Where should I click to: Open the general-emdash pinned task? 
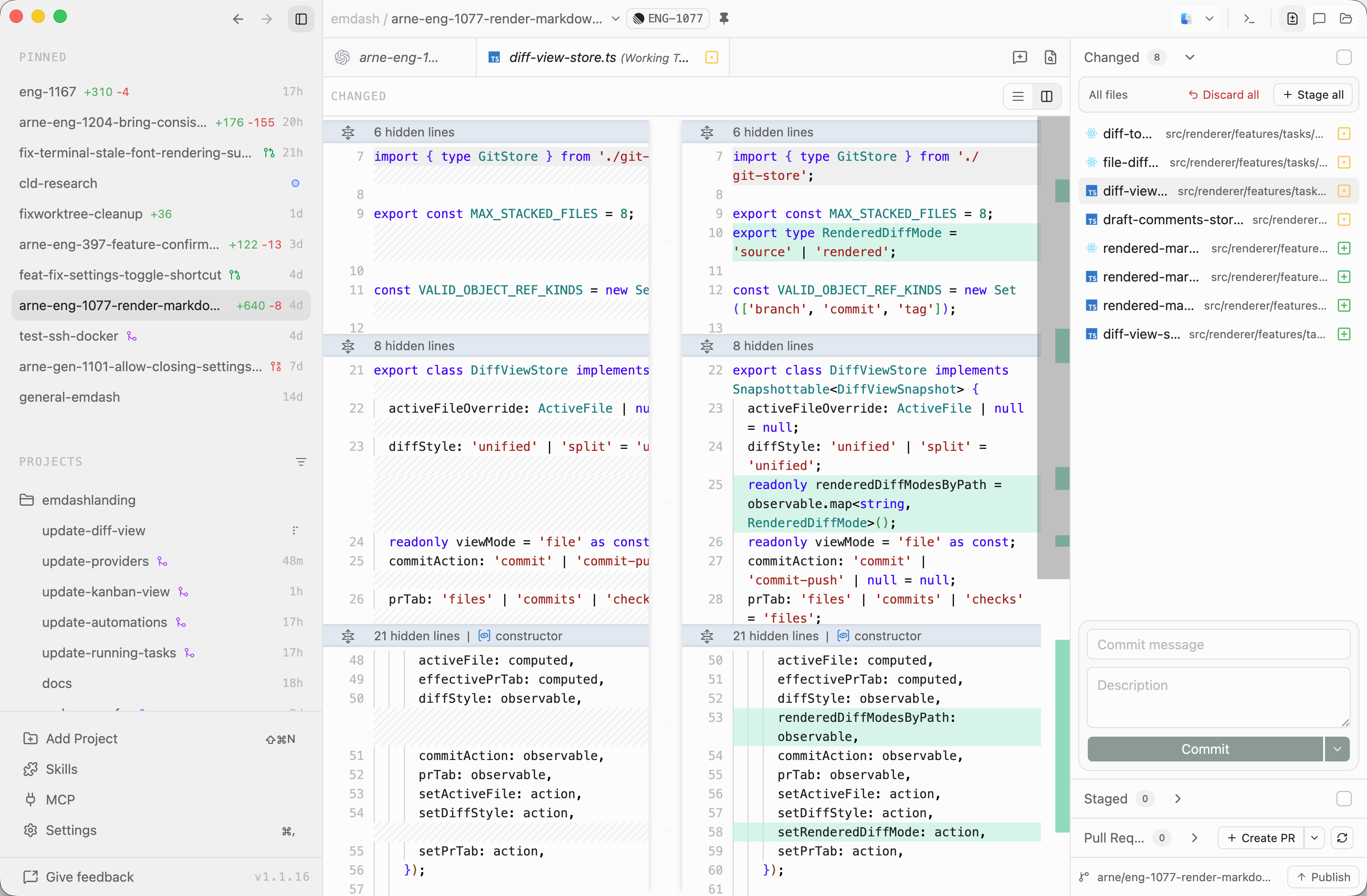point(161,396)
